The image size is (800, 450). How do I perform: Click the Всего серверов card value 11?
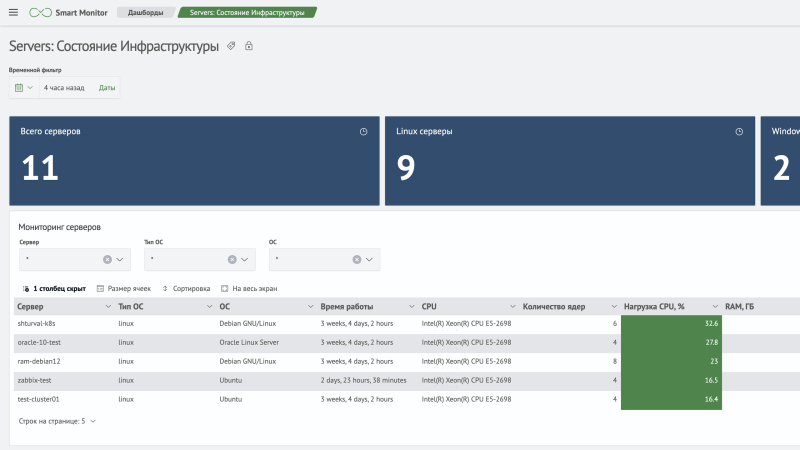click(x=40, y=168)
